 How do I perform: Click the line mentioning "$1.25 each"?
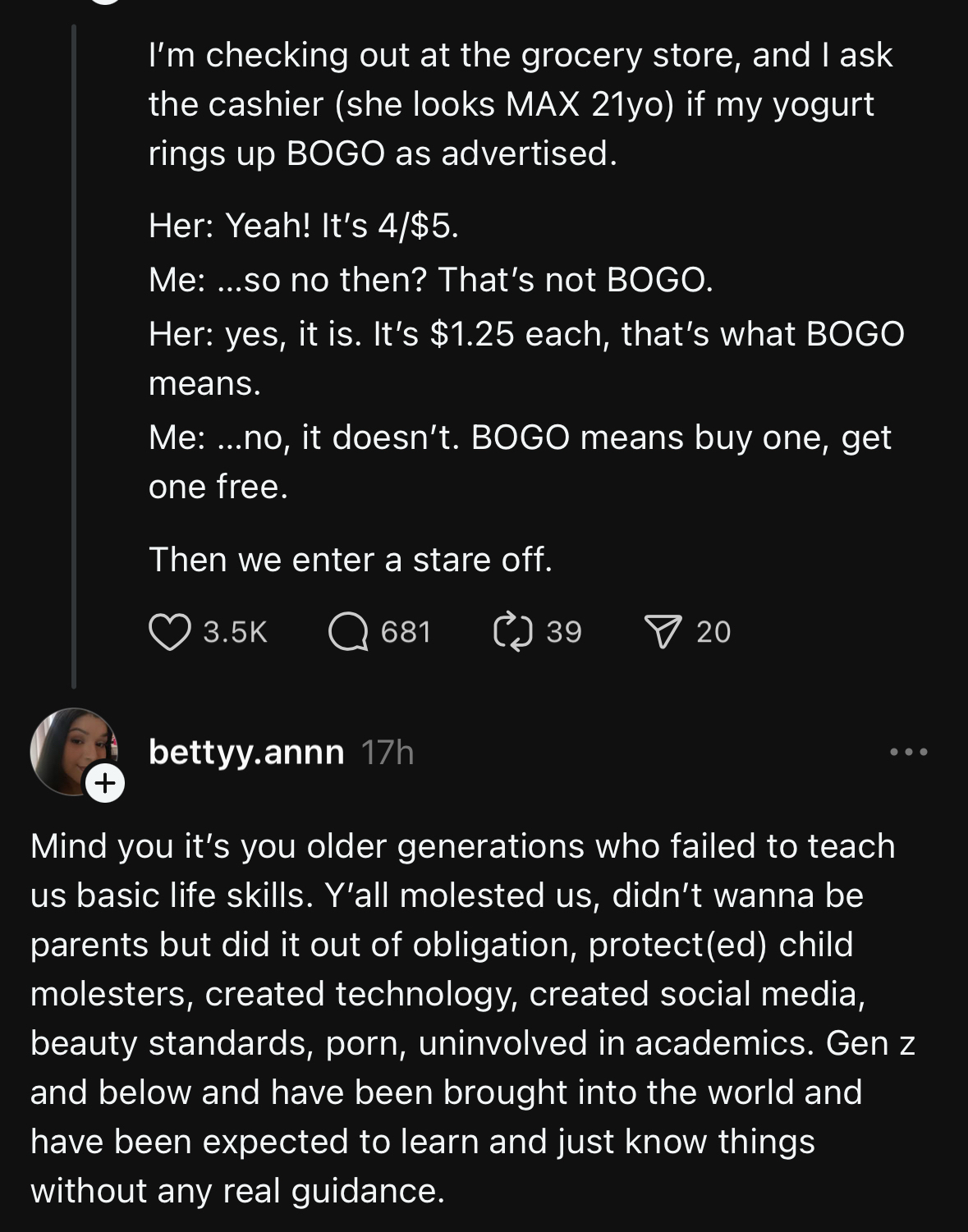525,334
